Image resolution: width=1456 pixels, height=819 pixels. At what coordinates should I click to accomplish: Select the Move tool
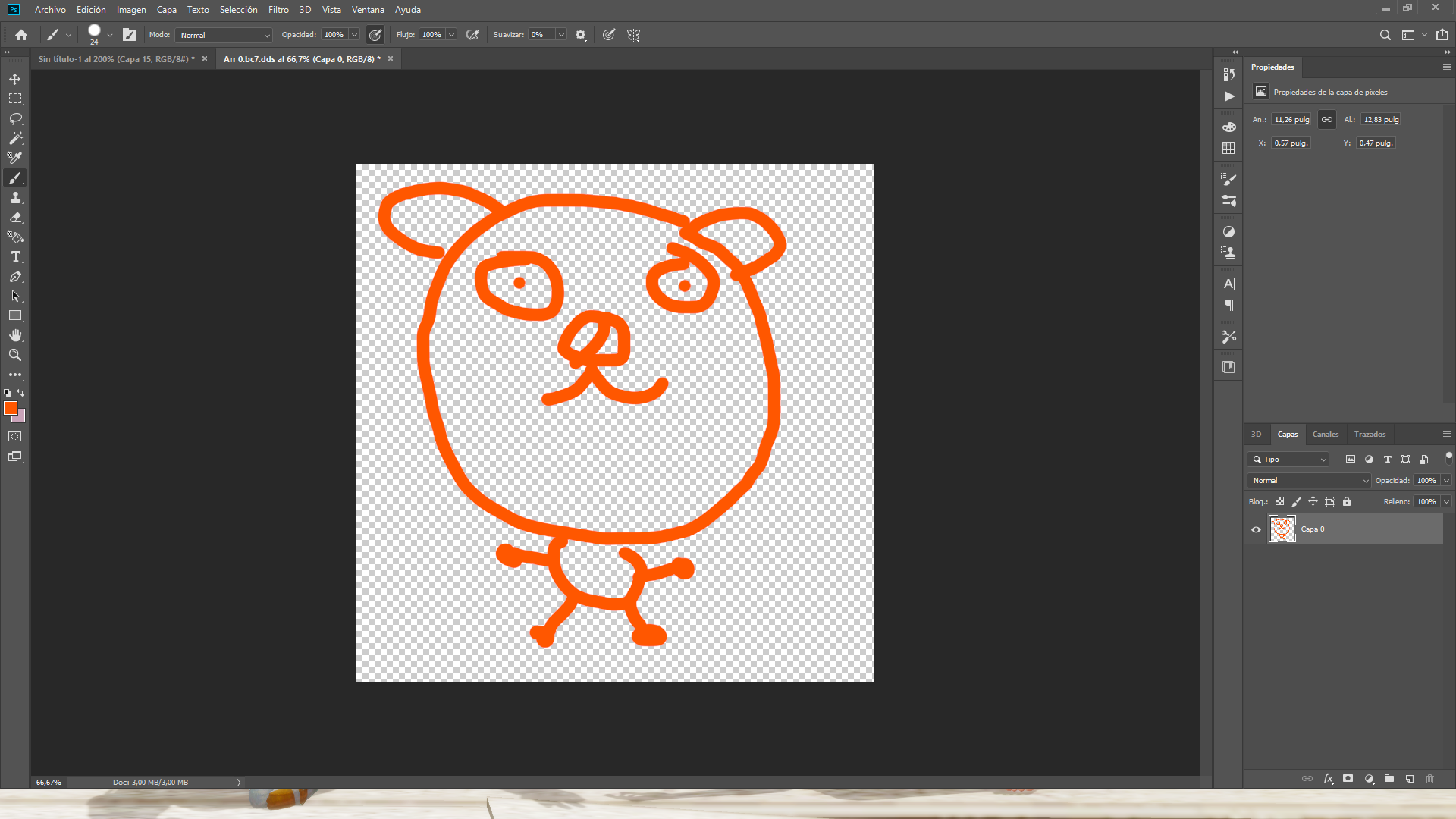(15, 79)
